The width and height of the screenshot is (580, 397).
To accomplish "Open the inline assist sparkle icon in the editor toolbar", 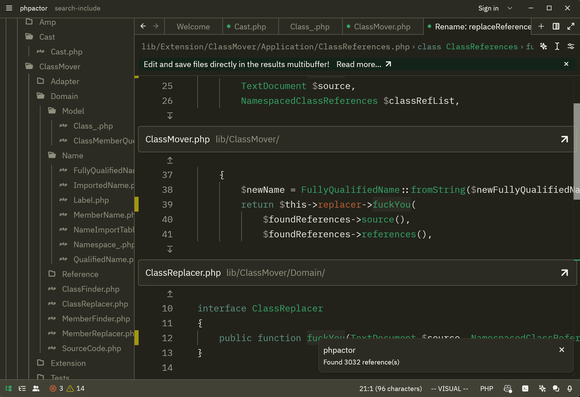I will pos(543,46).
